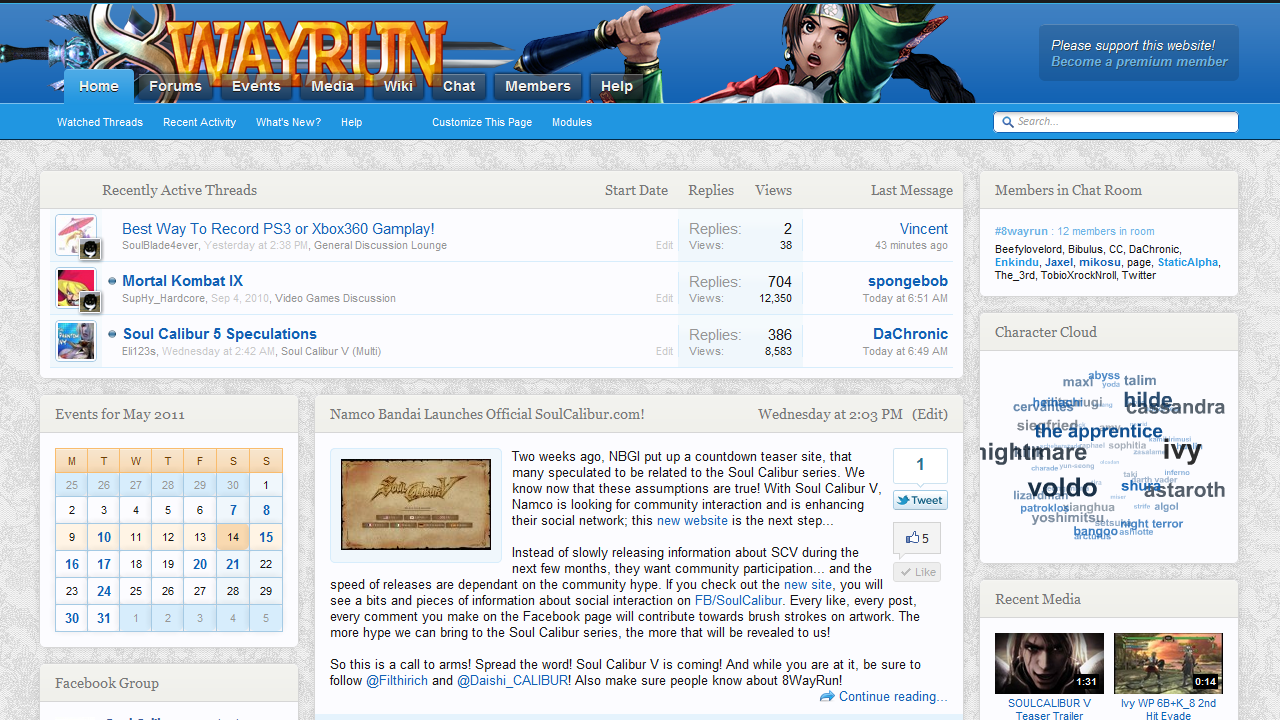Open the Mortal Kombat IX thread
Viewport: 1280px width, 720px height.
pyautogui.click(x=182, y=281)
